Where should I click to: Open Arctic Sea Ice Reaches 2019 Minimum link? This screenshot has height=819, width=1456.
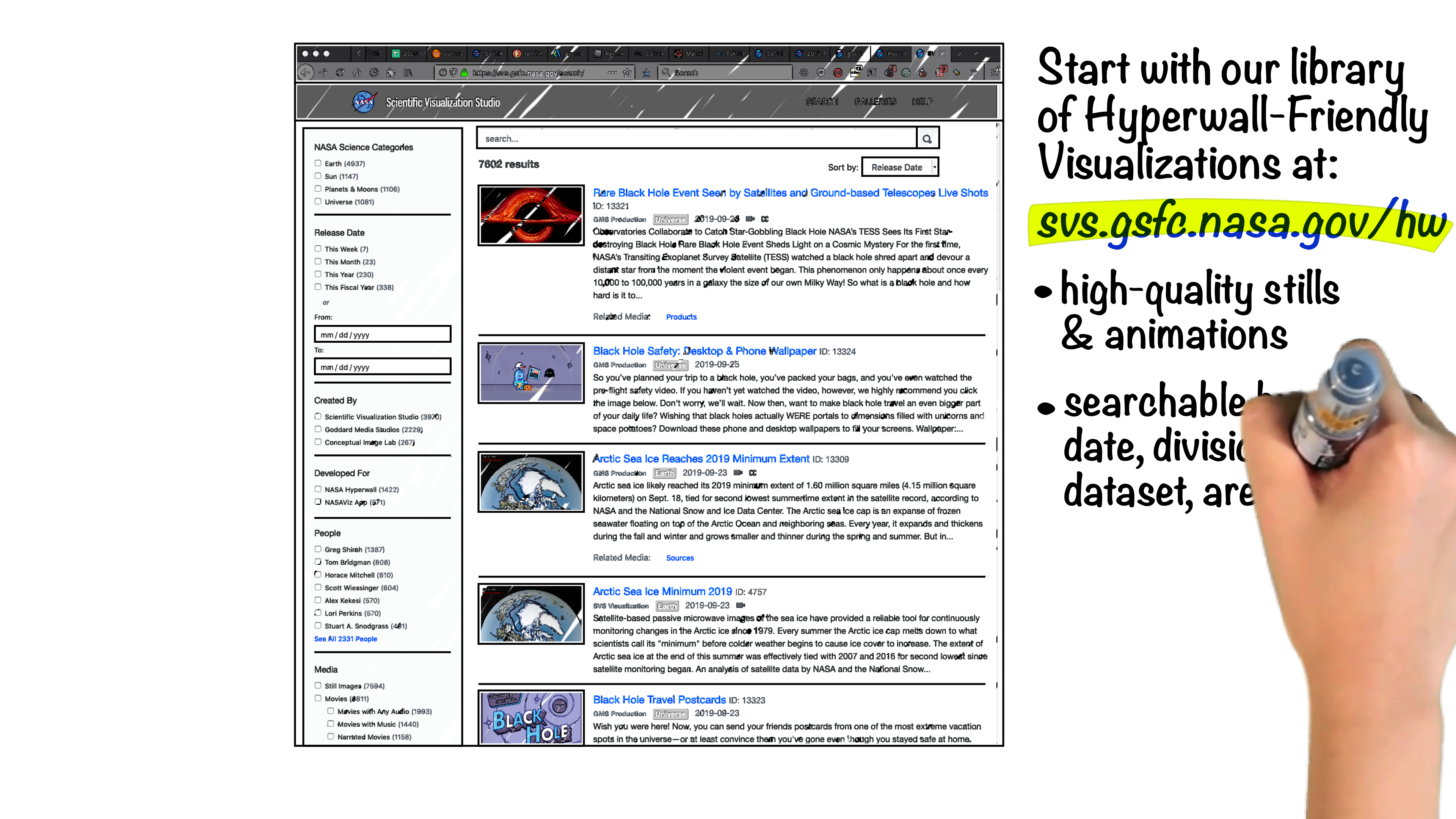(701, 459)
